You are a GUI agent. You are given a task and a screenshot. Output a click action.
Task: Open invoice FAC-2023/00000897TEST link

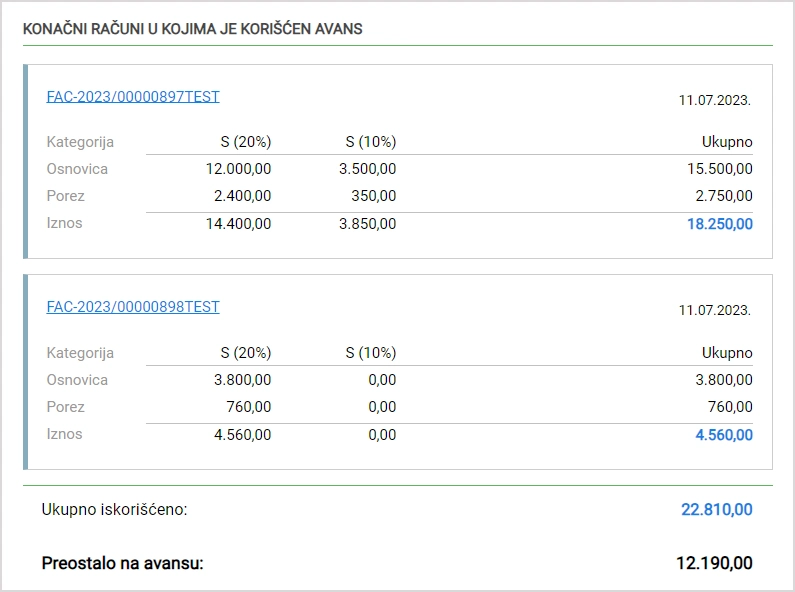point(133,97)
